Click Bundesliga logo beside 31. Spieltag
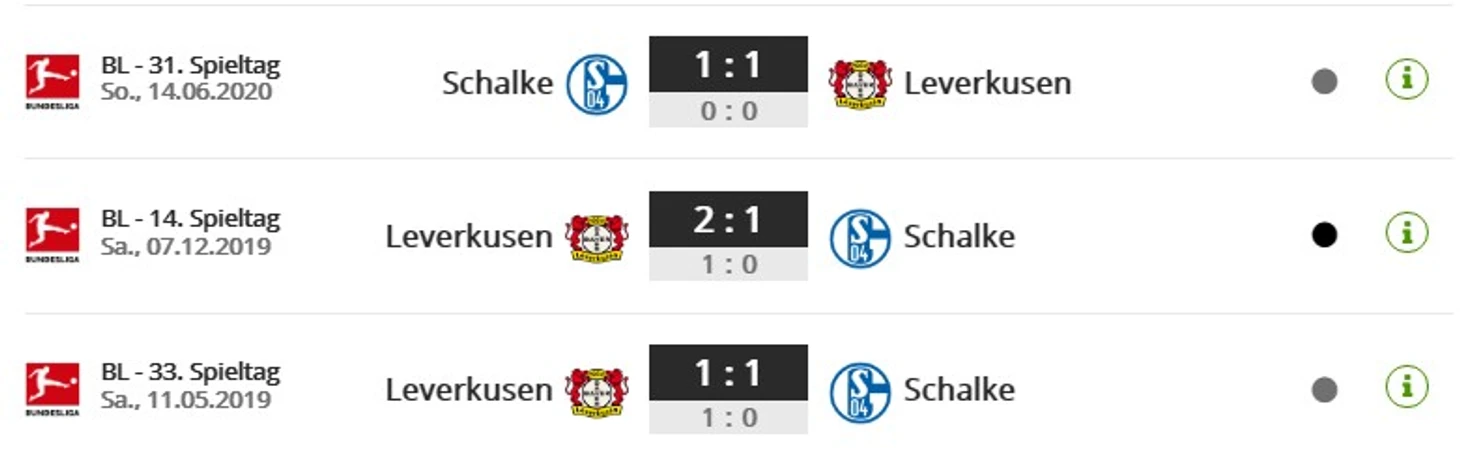Image resolution: width=1460 pixels, height=458 pixels. (x=52, y=82)
